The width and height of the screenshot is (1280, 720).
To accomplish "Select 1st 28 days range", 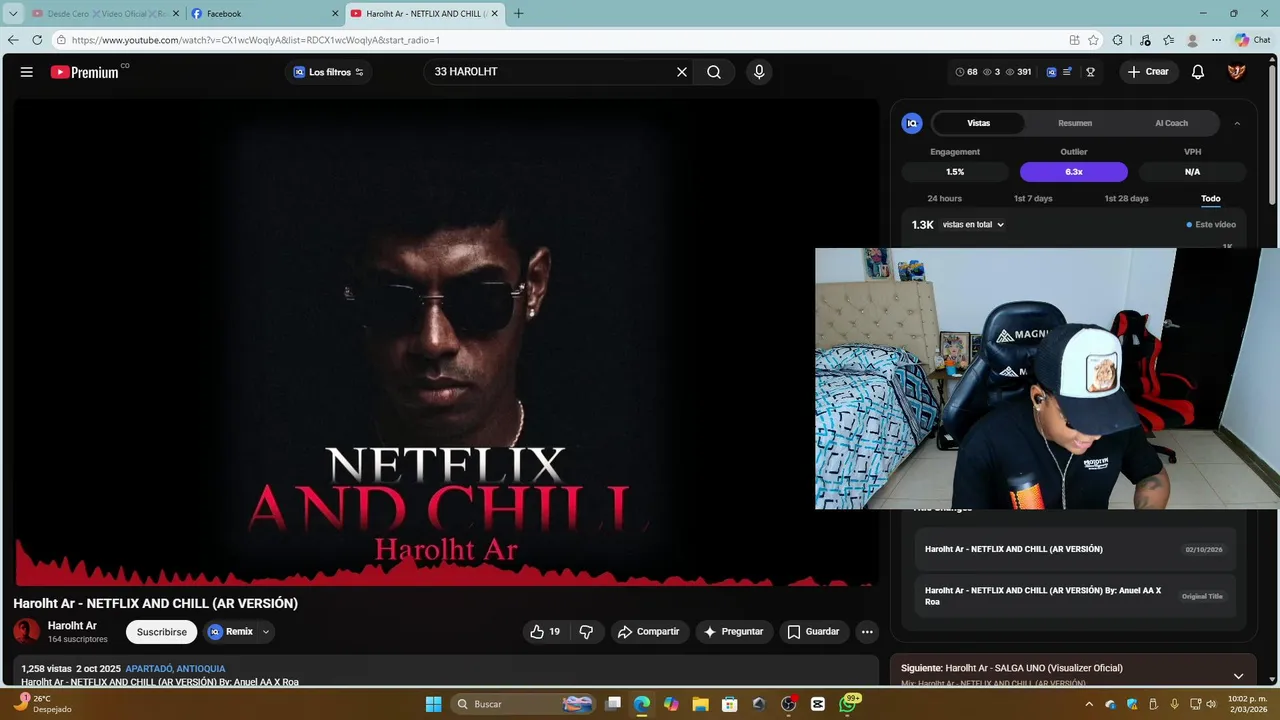I will (x=1126, y=198).
